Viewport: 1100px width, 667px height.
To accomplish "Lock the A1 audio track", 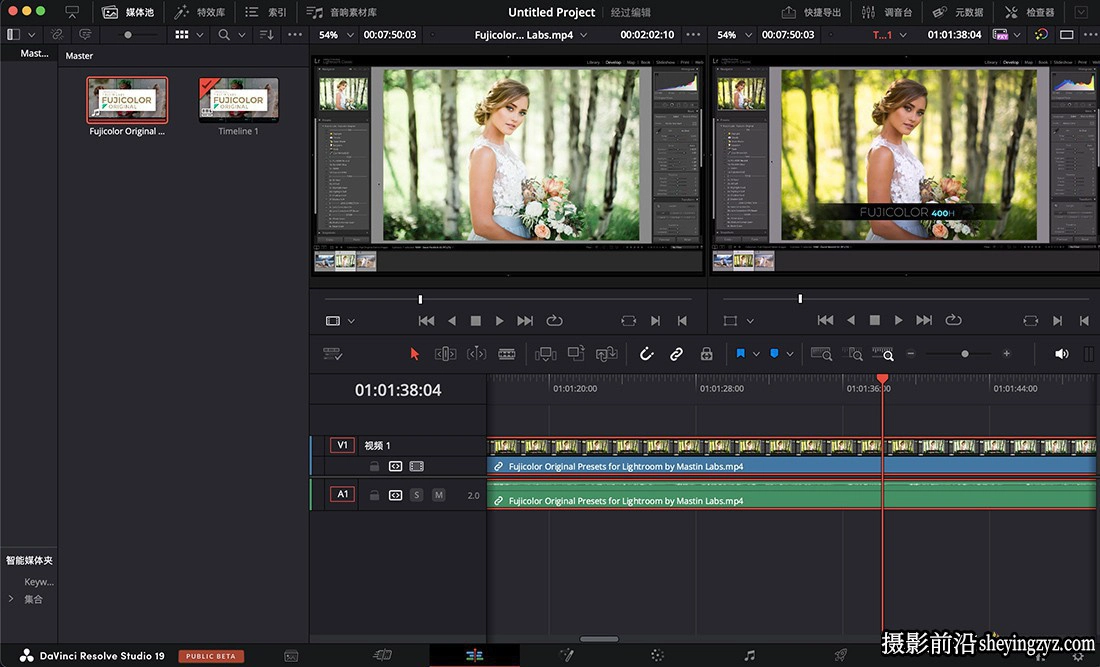I will (375, 495).
